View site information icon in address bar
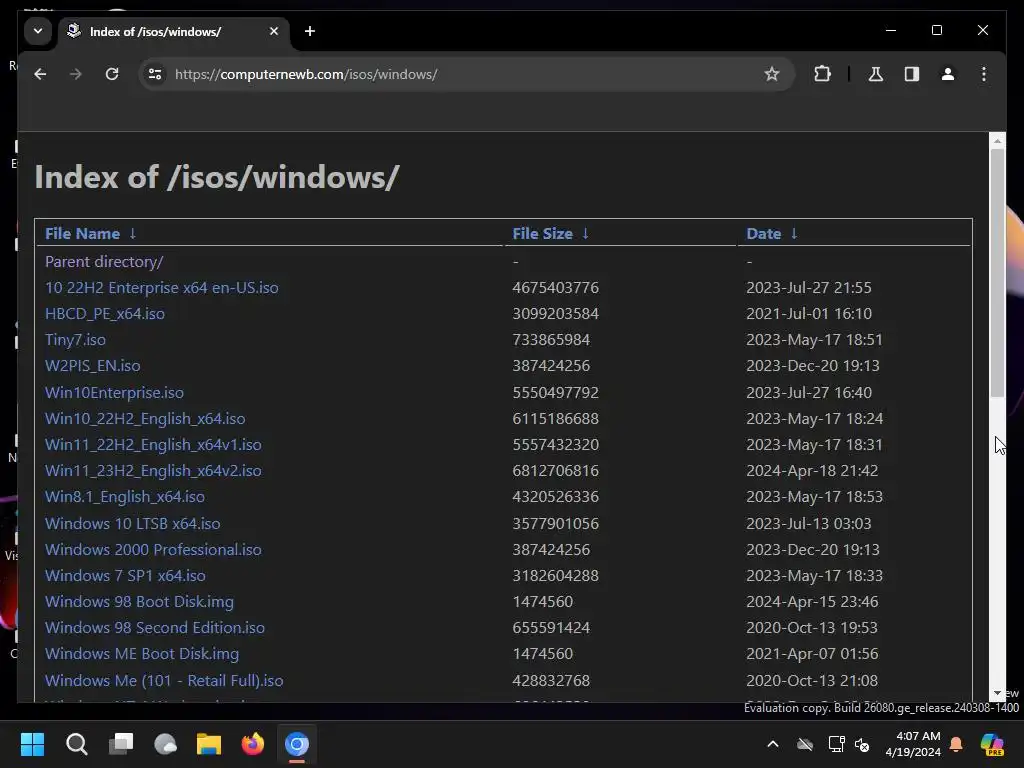Image resolution: width=1024 pixels, height=768 pixels. [x=155, y=74]
